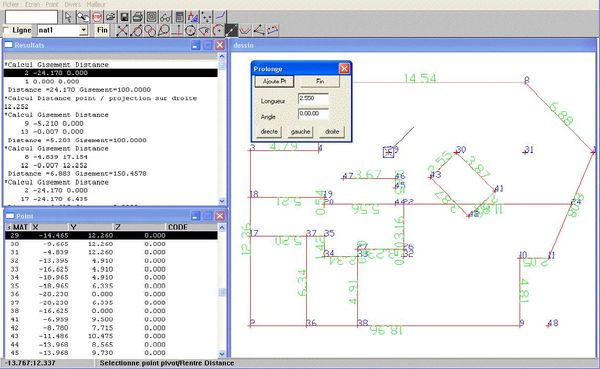
Task: Click the empty toolbar text input box
Action: [x=31, y=17]
